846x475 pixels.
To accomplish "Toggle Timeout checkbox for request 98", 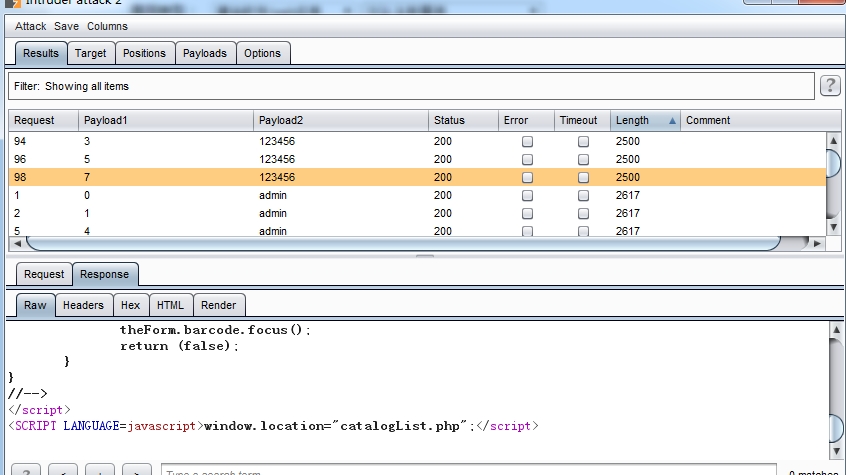I will (583, 178).
